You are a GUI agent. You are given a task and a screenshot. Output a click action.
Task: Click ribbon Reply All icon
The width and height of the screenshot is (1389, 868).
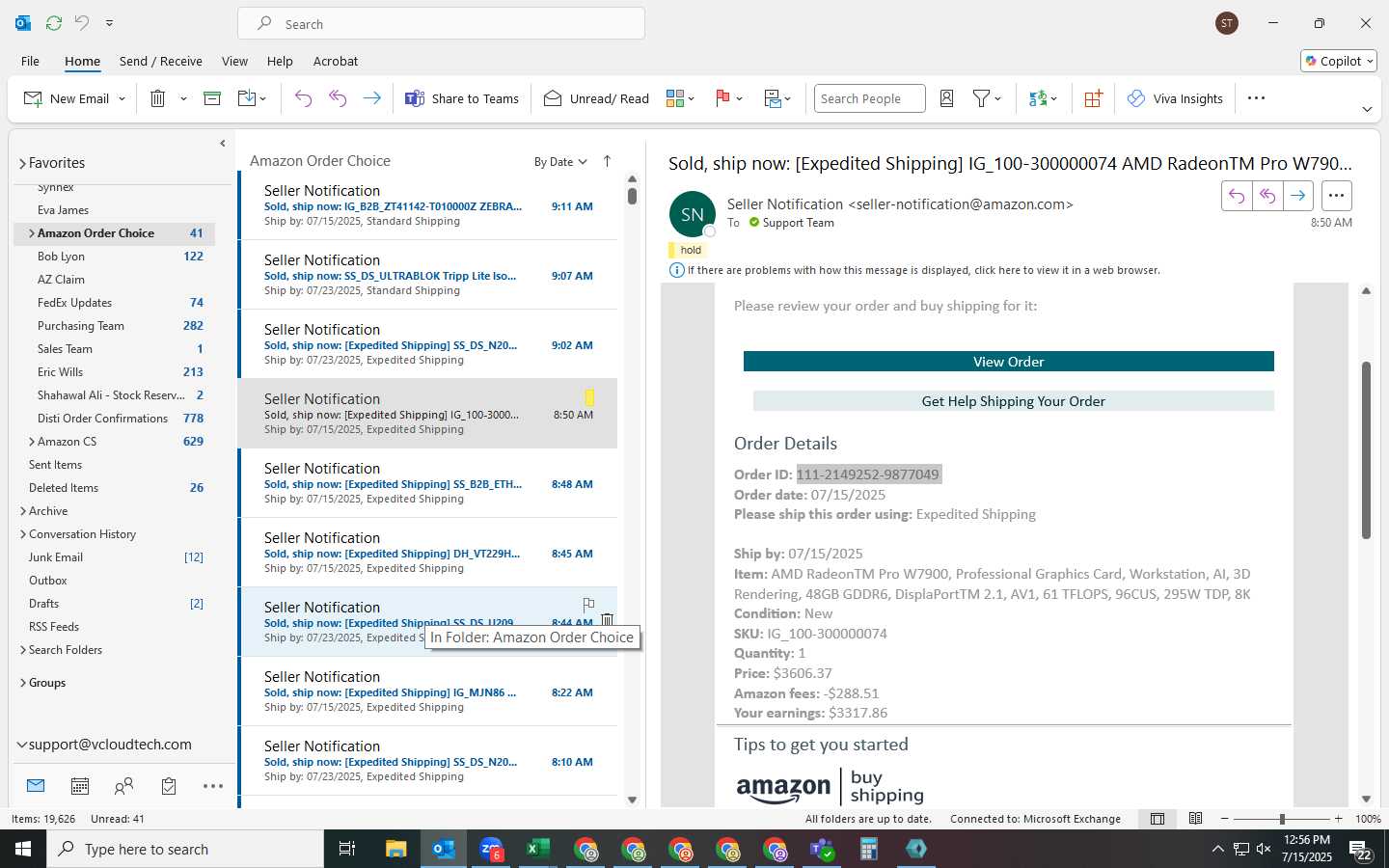[338, 98]
